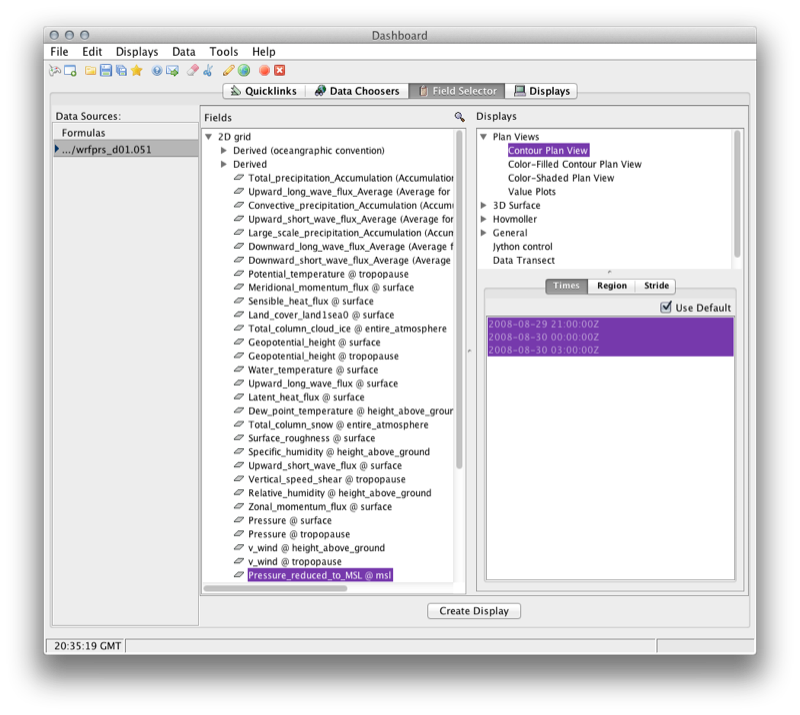Uncheck the Use Default times checkbox
Viewport: 800px width, 715px height.
click(x=667, y=308)
